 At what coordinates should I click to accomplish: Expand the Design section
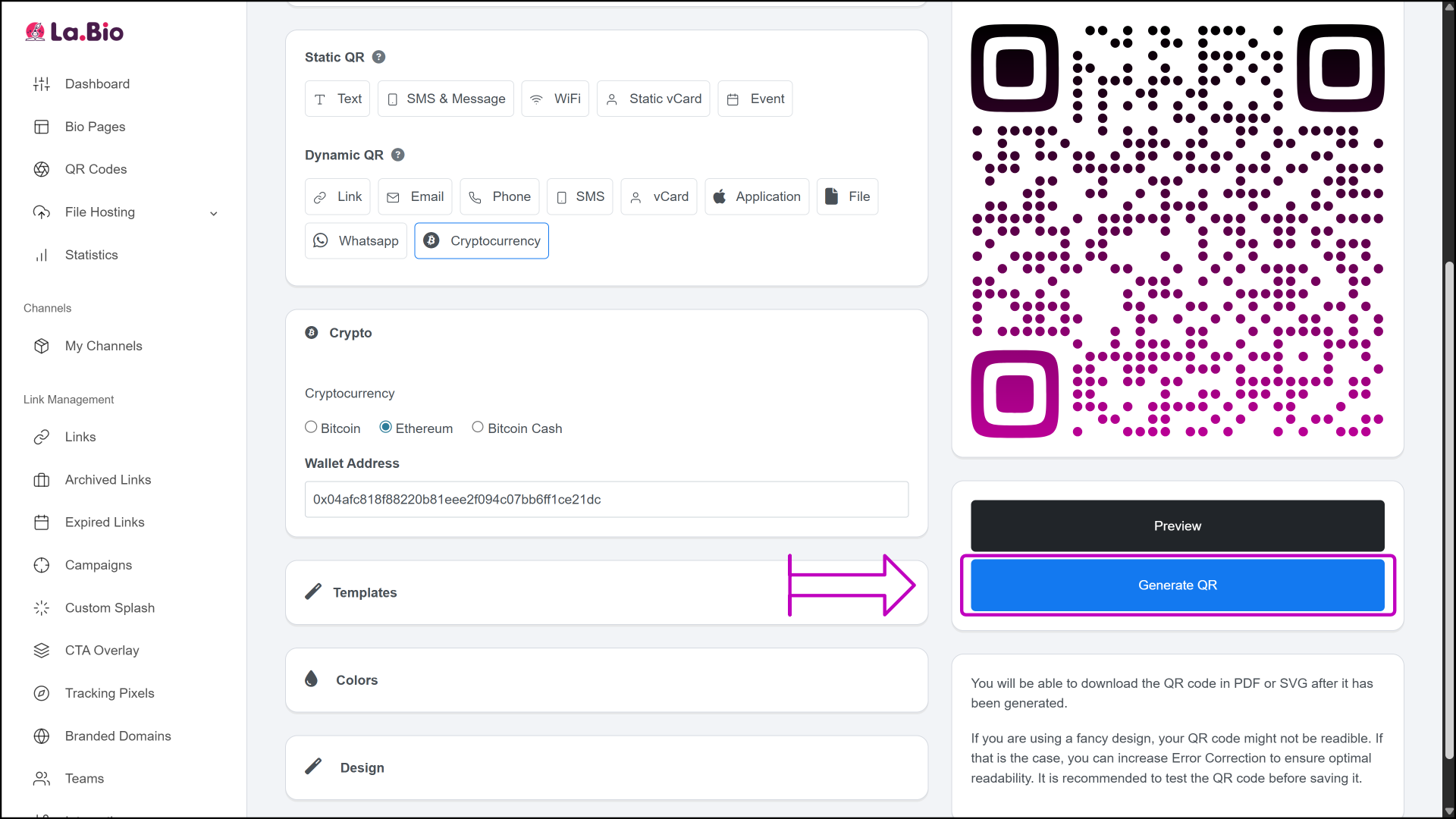[x=362, y=767]
